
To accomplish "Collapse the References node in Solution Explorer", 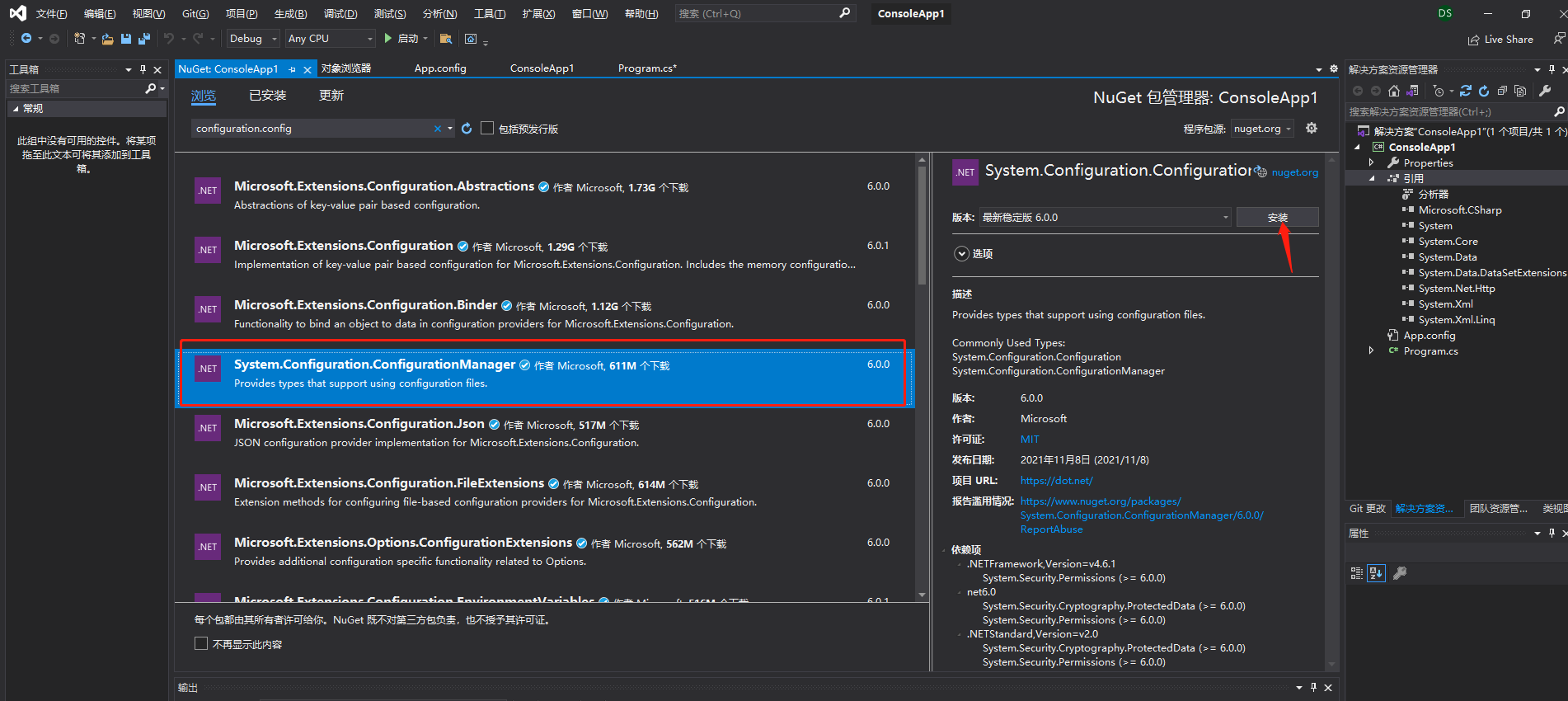I will pyautogui.click(x=1372, y=178).
